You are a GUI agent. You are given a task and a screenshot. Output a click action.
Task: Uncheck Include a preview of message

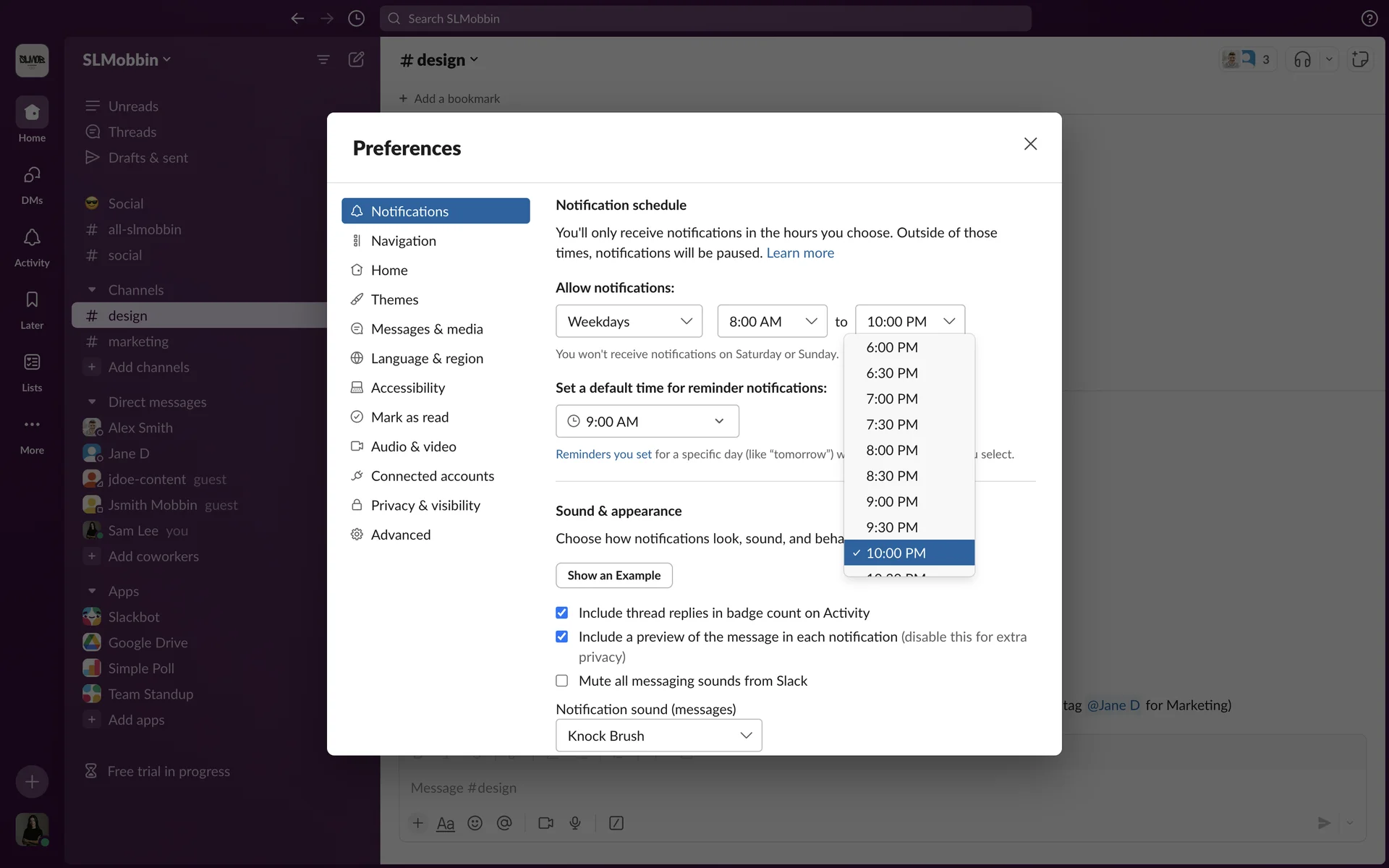[x=562, y=637]
